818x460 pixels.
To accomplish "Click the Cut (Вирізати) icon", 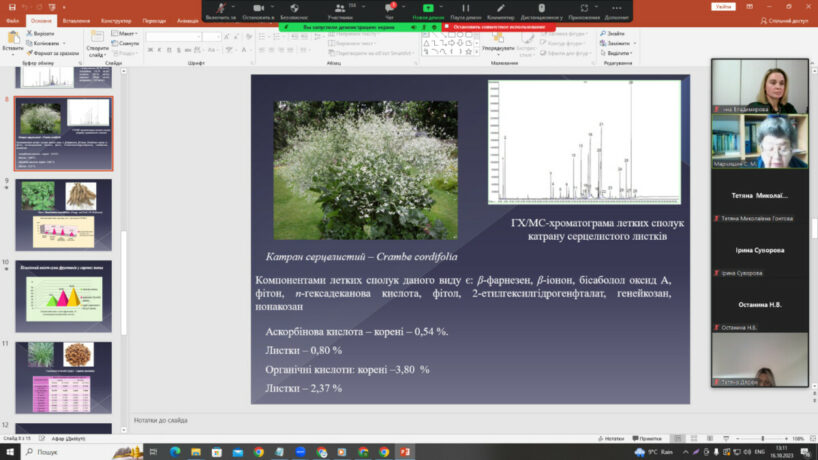I will [29, 33].
